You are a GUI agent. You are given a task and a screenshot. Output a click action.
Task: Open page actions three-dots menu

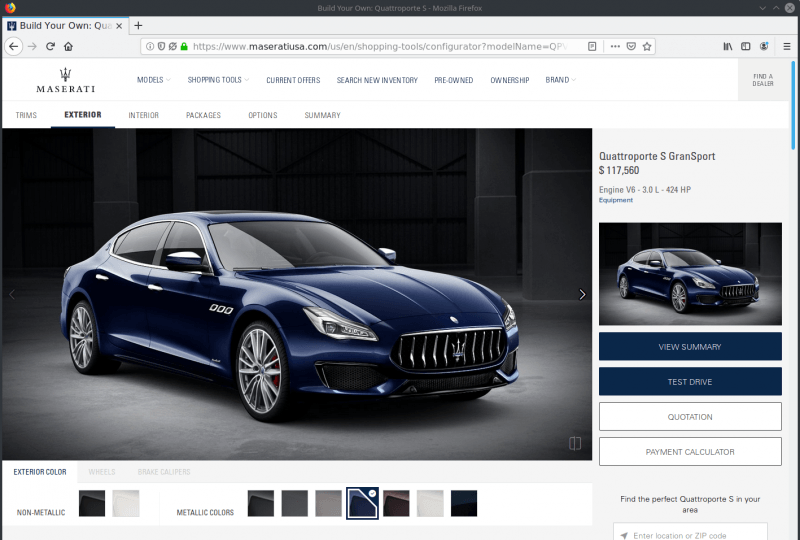point(615,46)
